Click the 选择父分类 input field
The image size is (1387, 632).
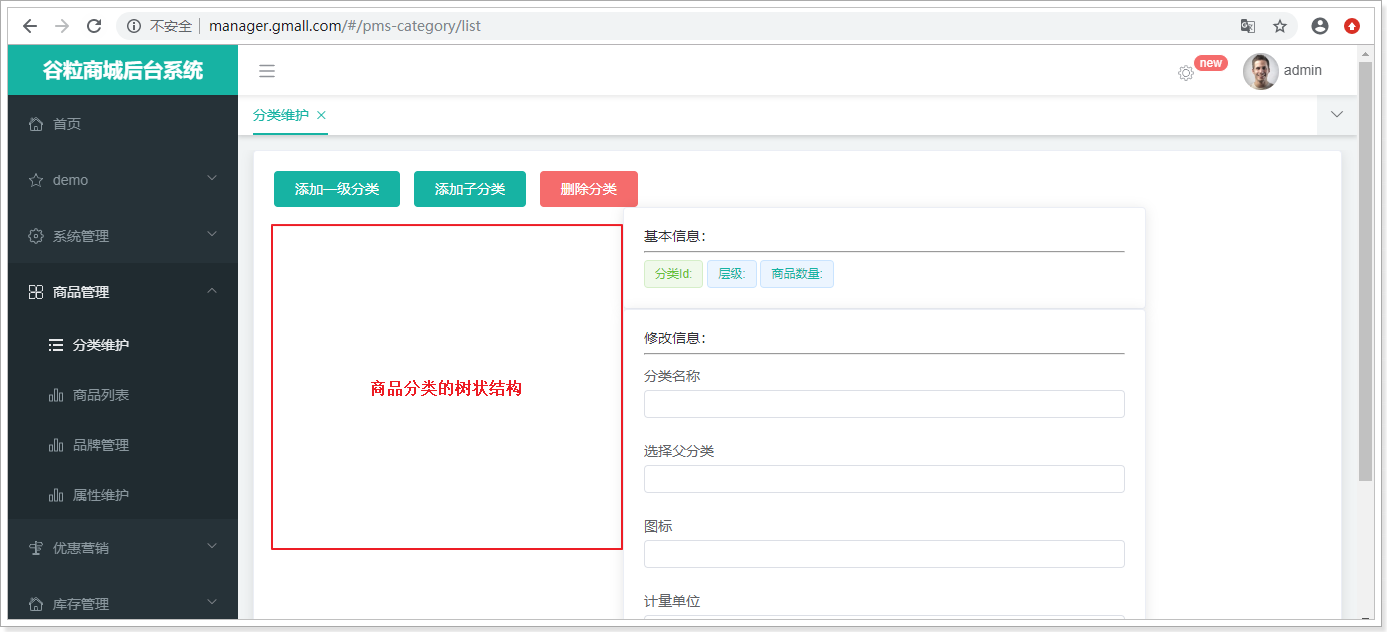(x=884, y=479)
